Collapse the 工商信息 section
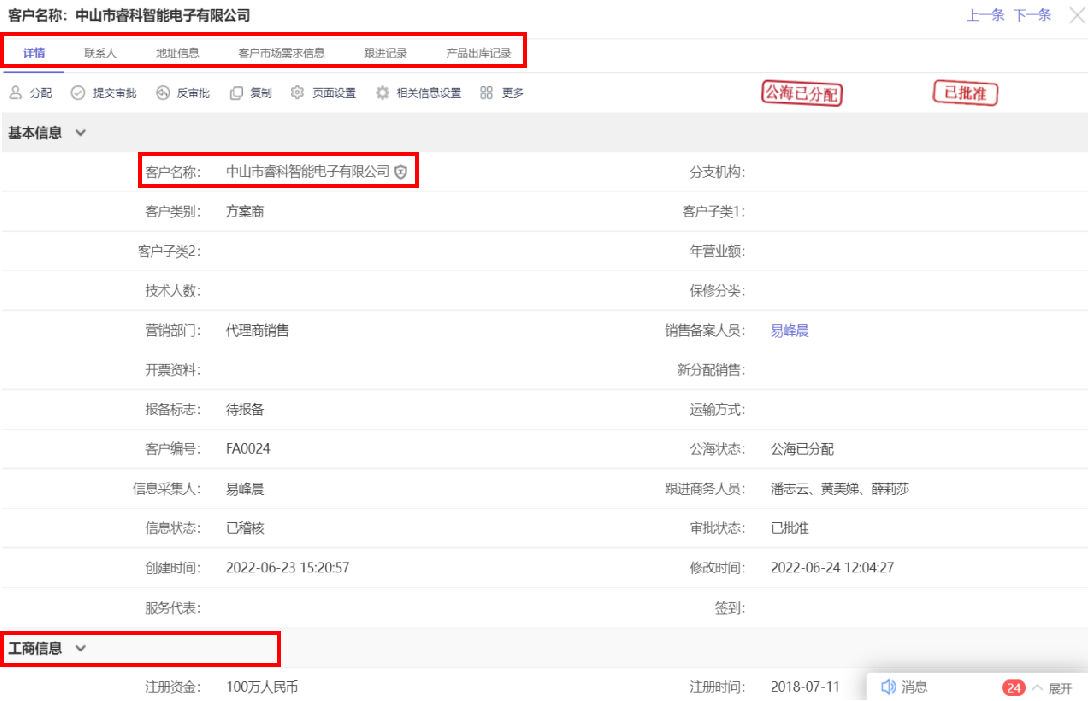Viewport: 1089px width, 701px height. click(x=81, y=648)
